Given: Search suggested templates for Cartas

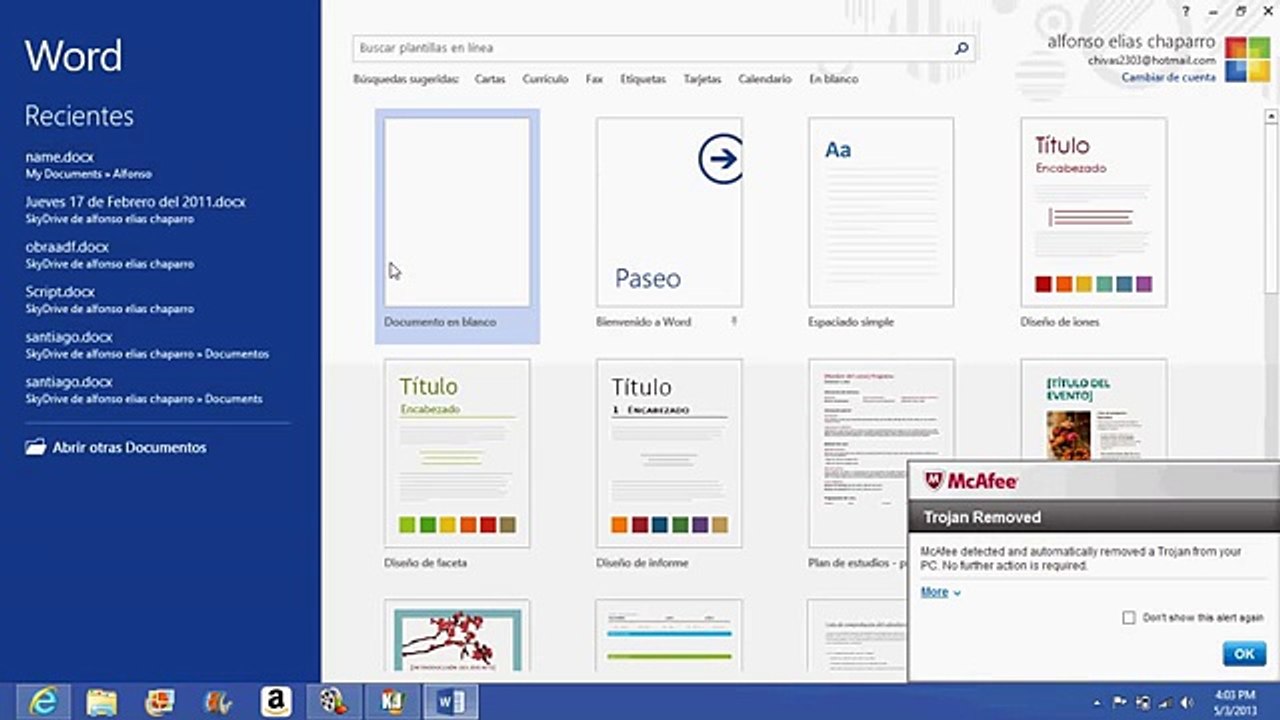Looking at the screenshot, I should (x=490, y=79).
